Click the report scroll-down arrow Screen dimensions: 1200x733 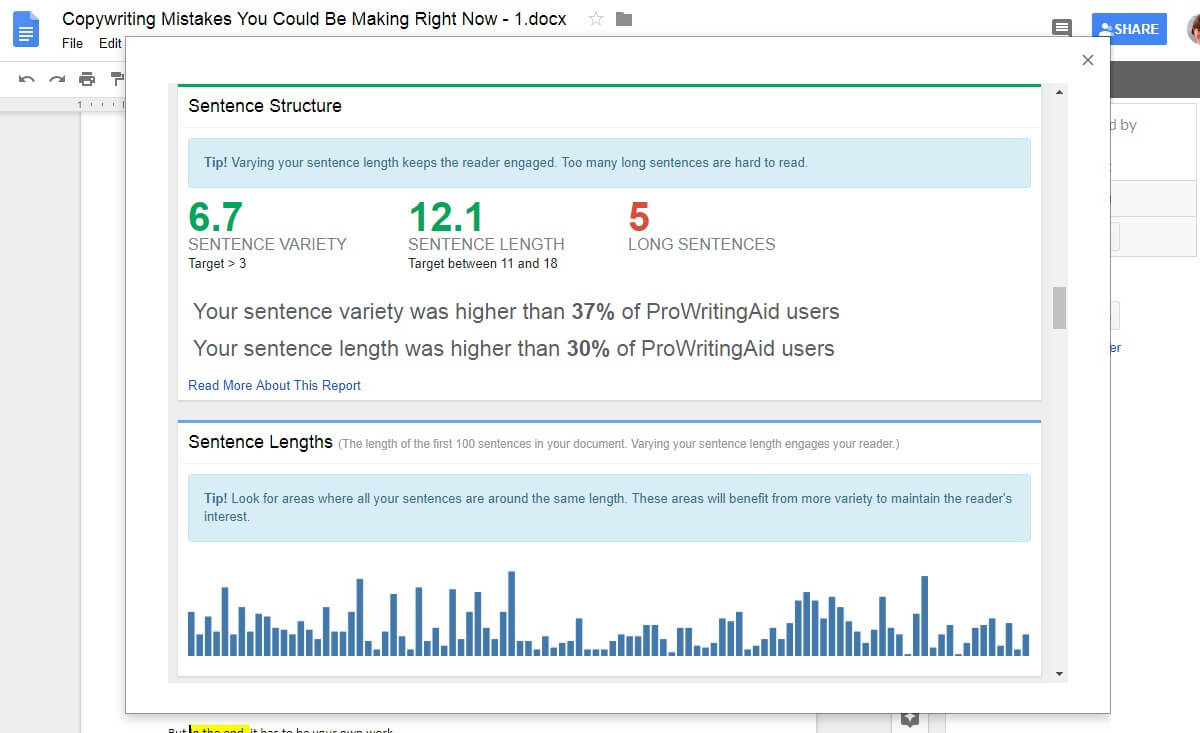(x=1059, y=674)
